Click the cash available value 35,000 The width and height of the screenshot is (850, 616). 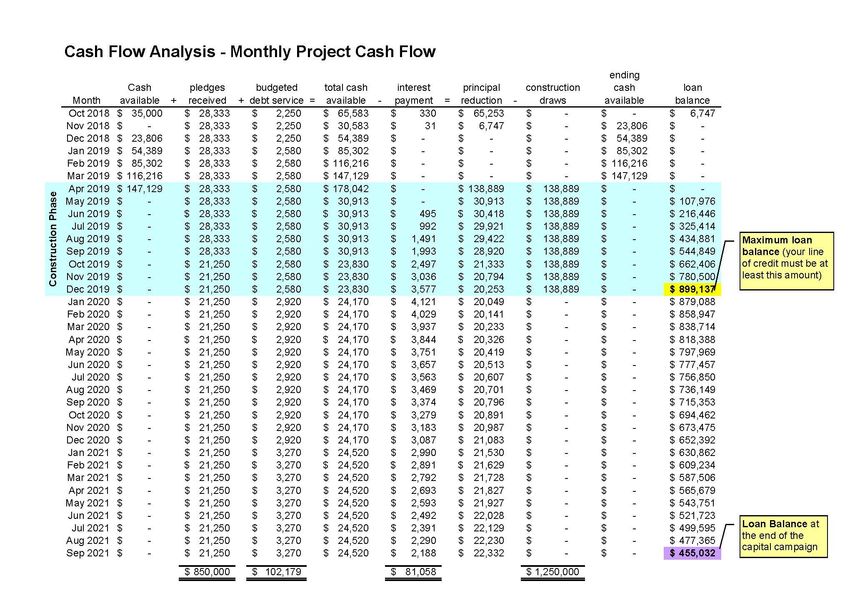(x=146, y=113)
